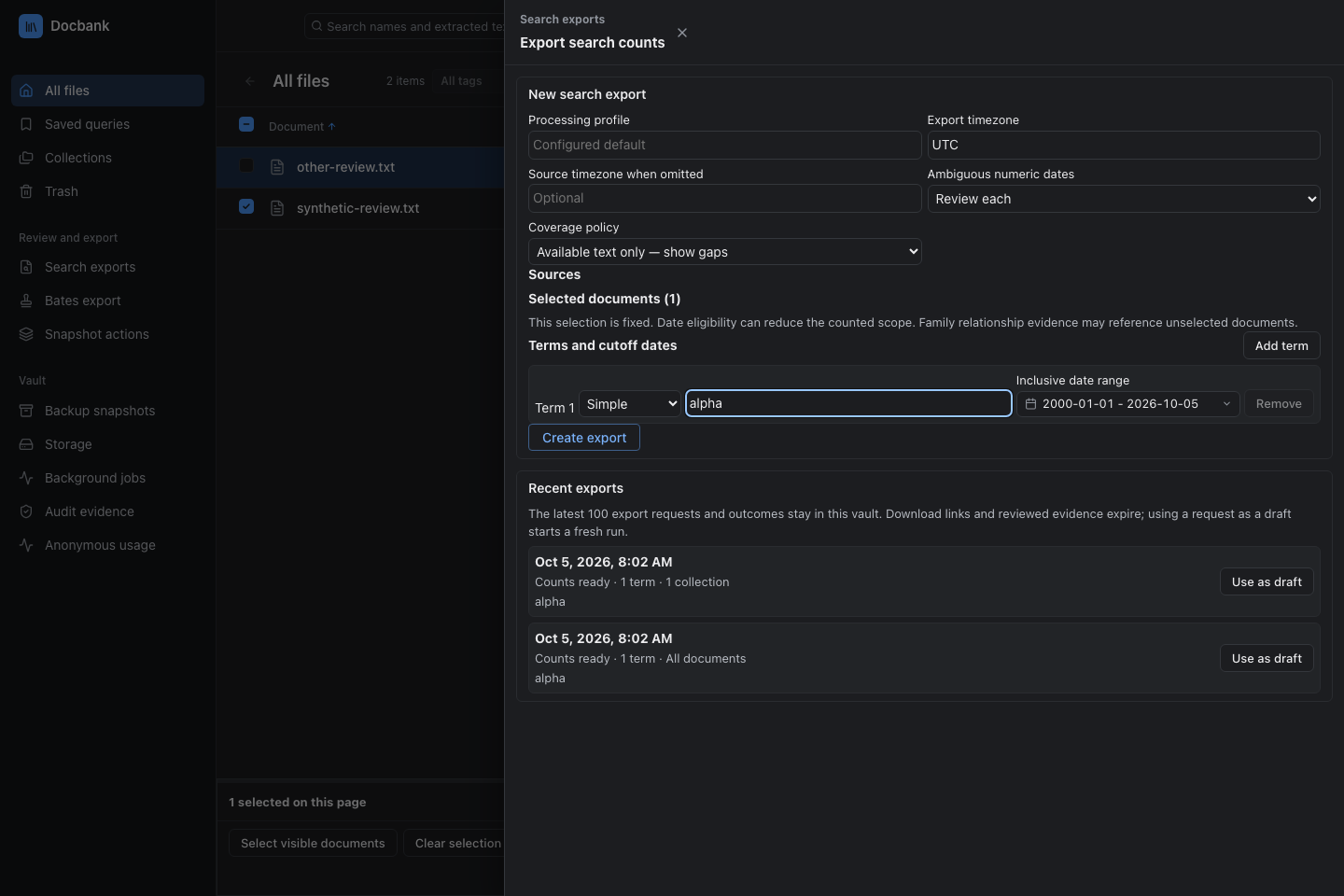This screenshot has height=896, width=1344.
Task: Use the 1 collection export as draft
Action: tap(1267, 581)
